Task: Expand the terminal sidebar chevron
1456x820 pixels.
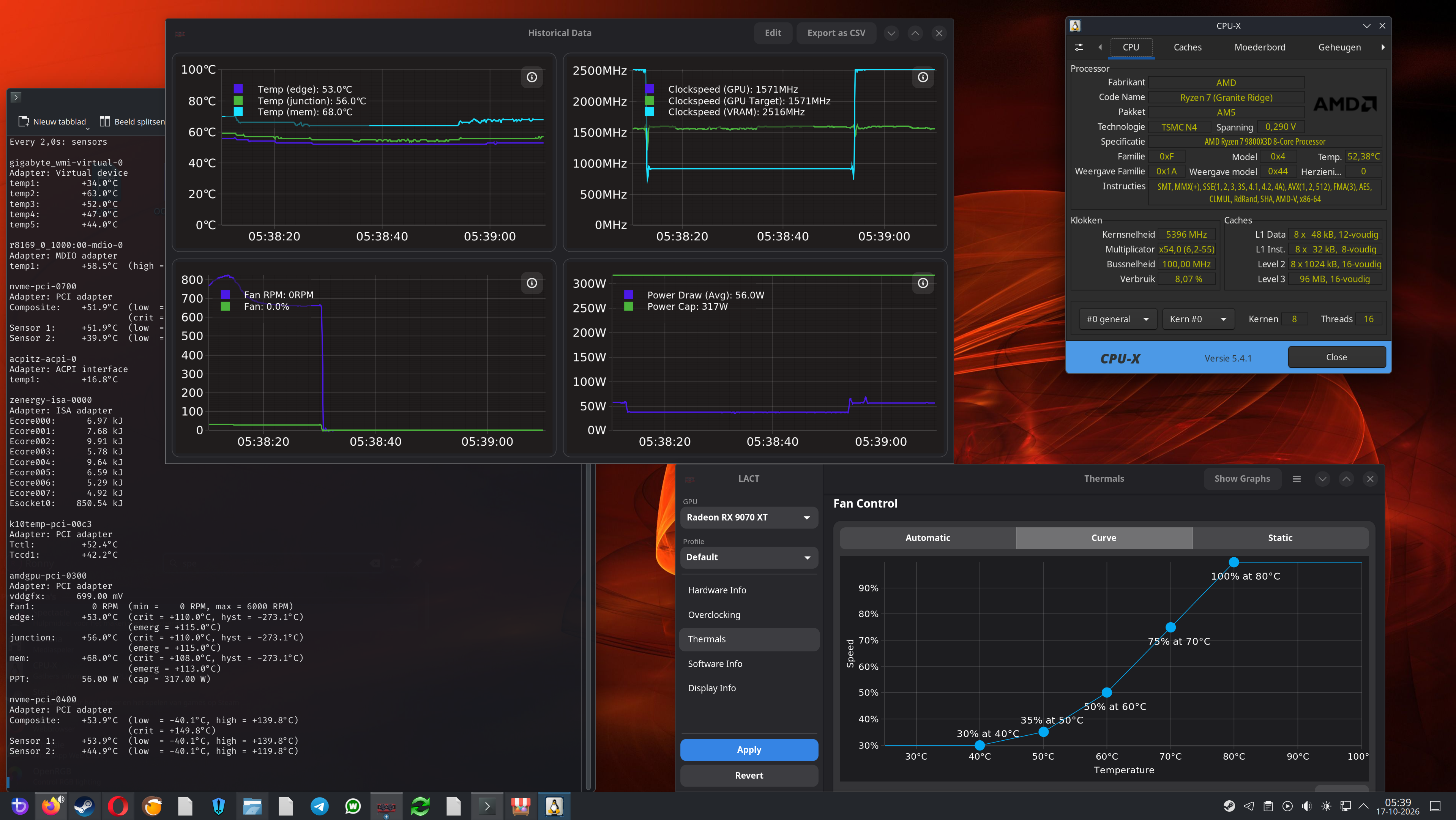Action: [x=16, y=97]
